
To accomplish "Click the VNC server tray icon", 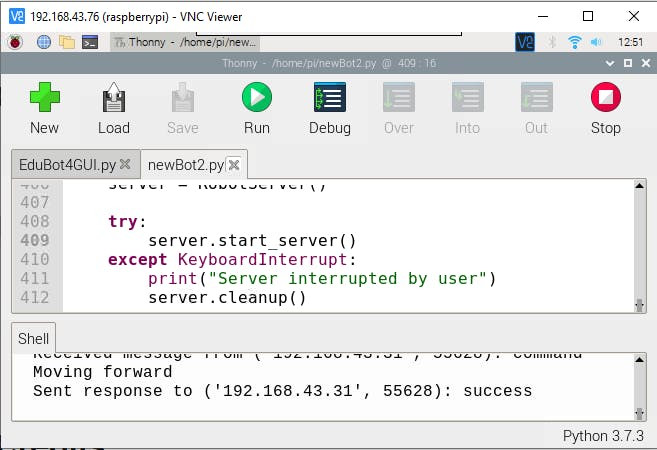I will 525,42.
